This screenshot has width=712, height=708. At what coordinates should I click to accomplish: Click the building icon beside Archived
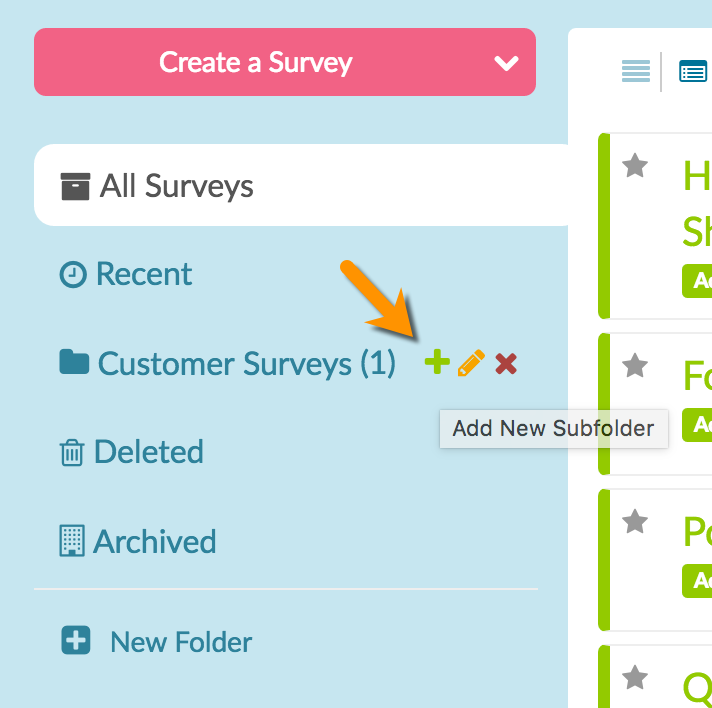click(x=72, y=541)
